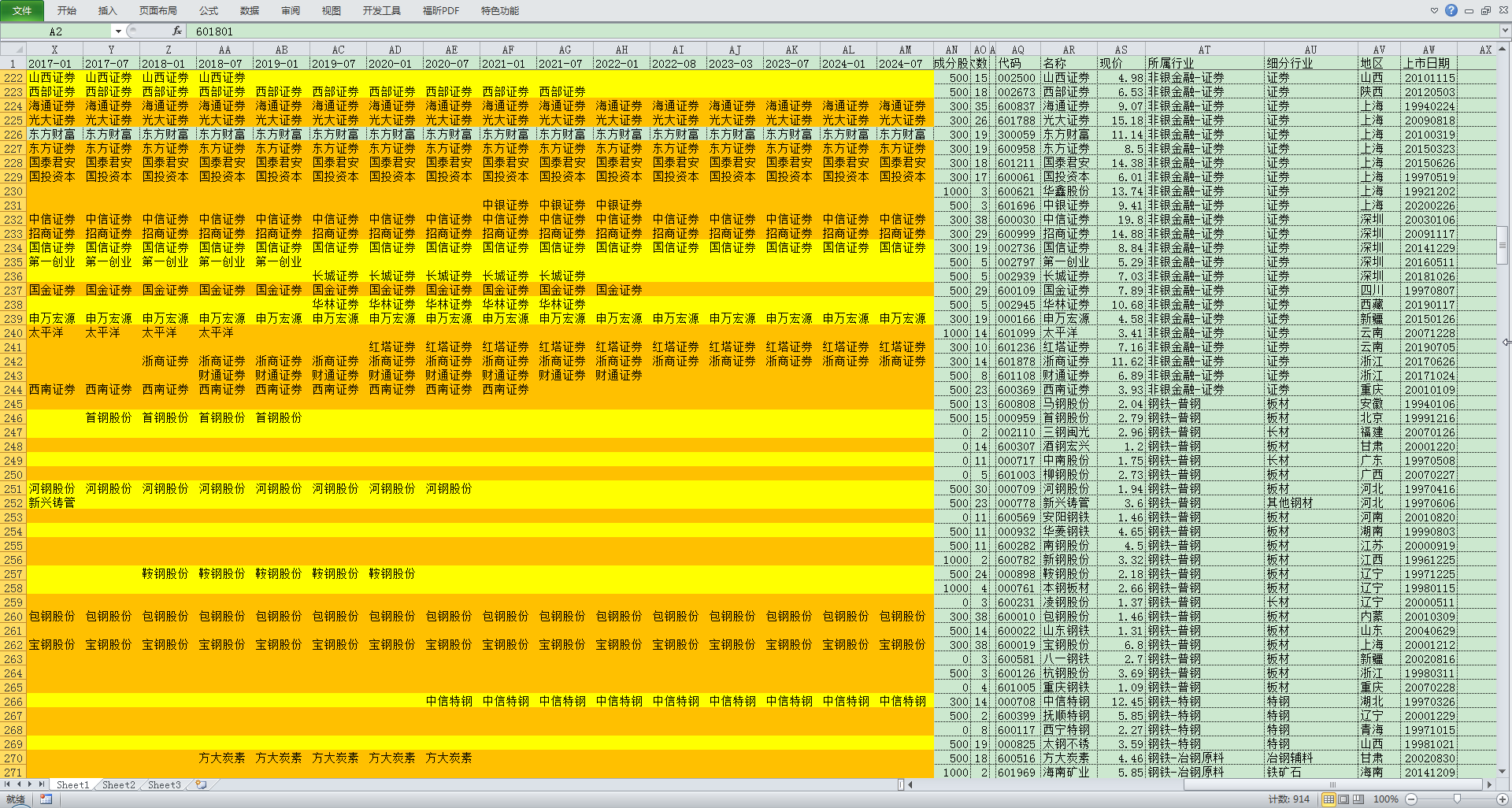
Task: Click the zoom out minus button
Action: (1411, 799)
